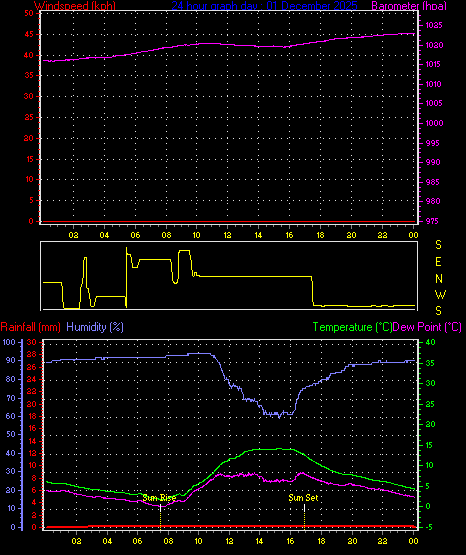This screenshot has height=555, width=466.
Task: Select the 70 value on the humidity scale
Action: (x=11, y=398)
